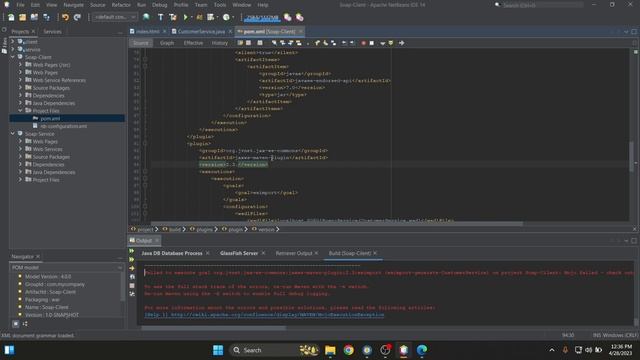
Task: Open the Help 1 wiki link in Output
Action: pos(264,315)
